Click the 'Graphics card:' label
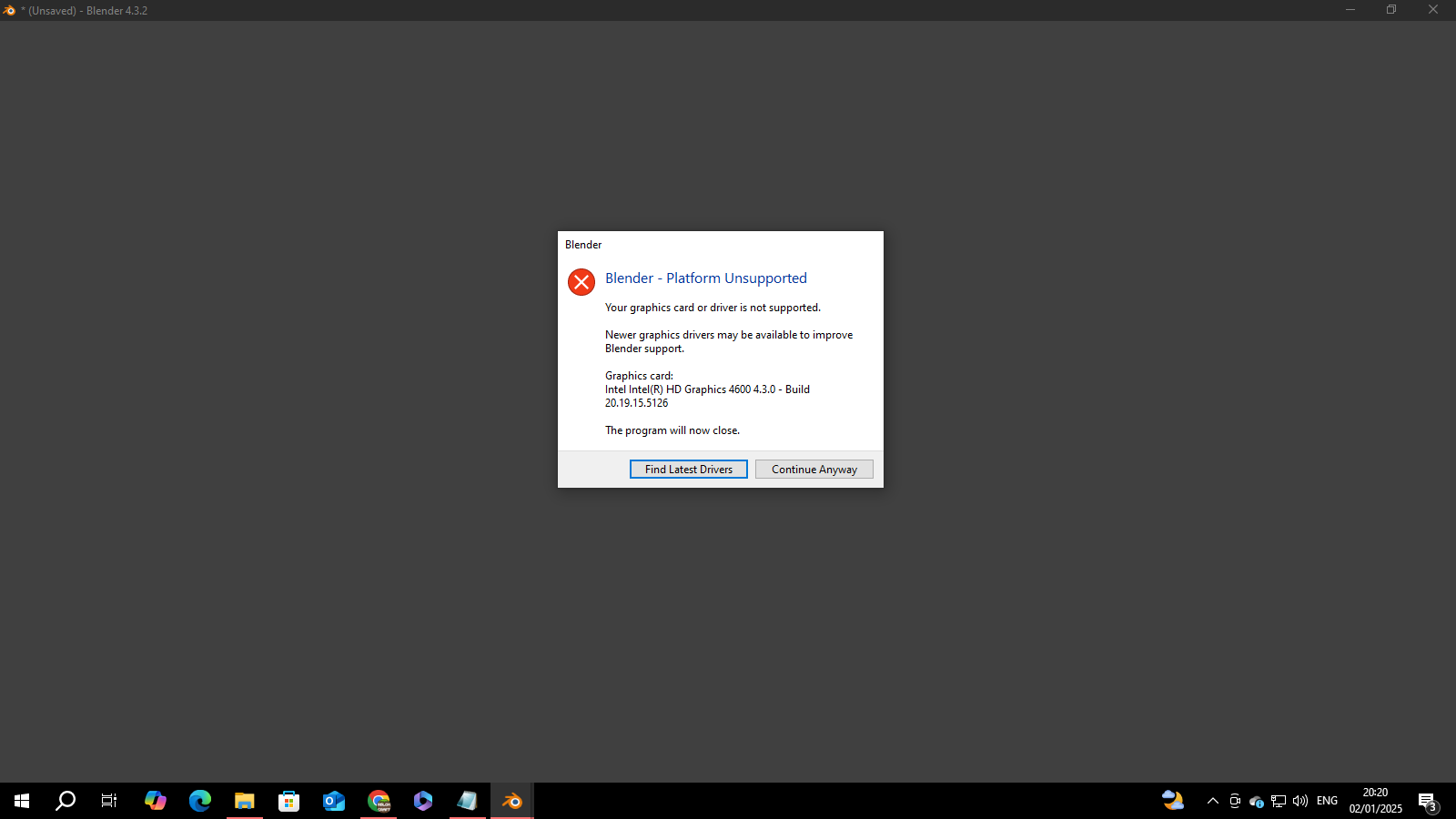 coord(639,376)
